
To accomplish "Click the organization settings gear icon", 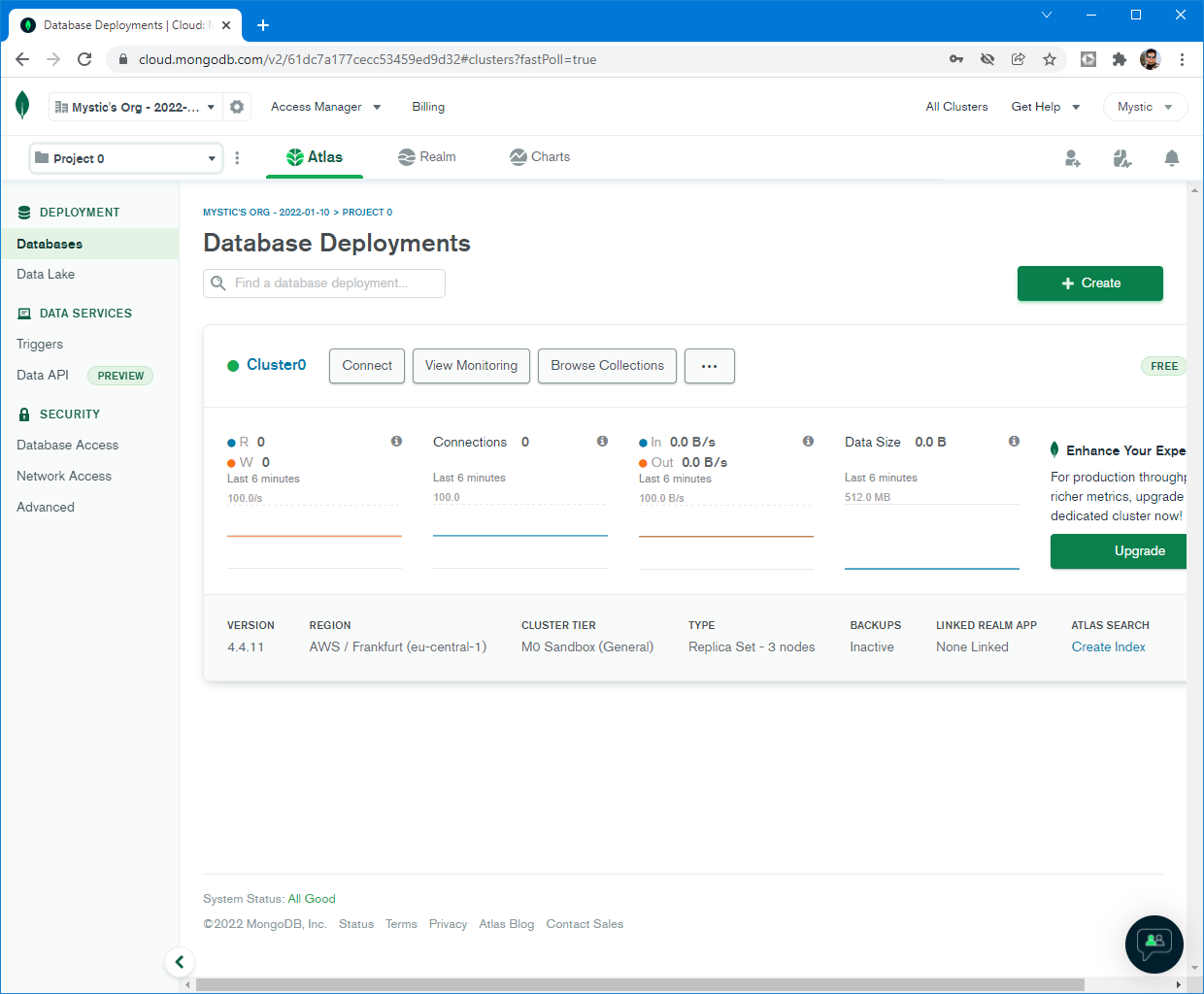I will (x=237, y=107).
